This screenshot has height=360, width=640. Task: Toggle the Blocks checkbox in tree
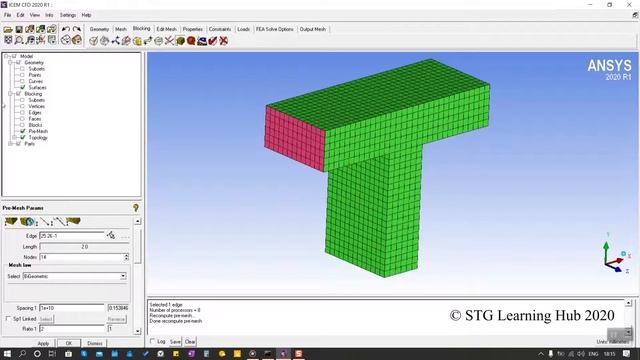point(23,125)
